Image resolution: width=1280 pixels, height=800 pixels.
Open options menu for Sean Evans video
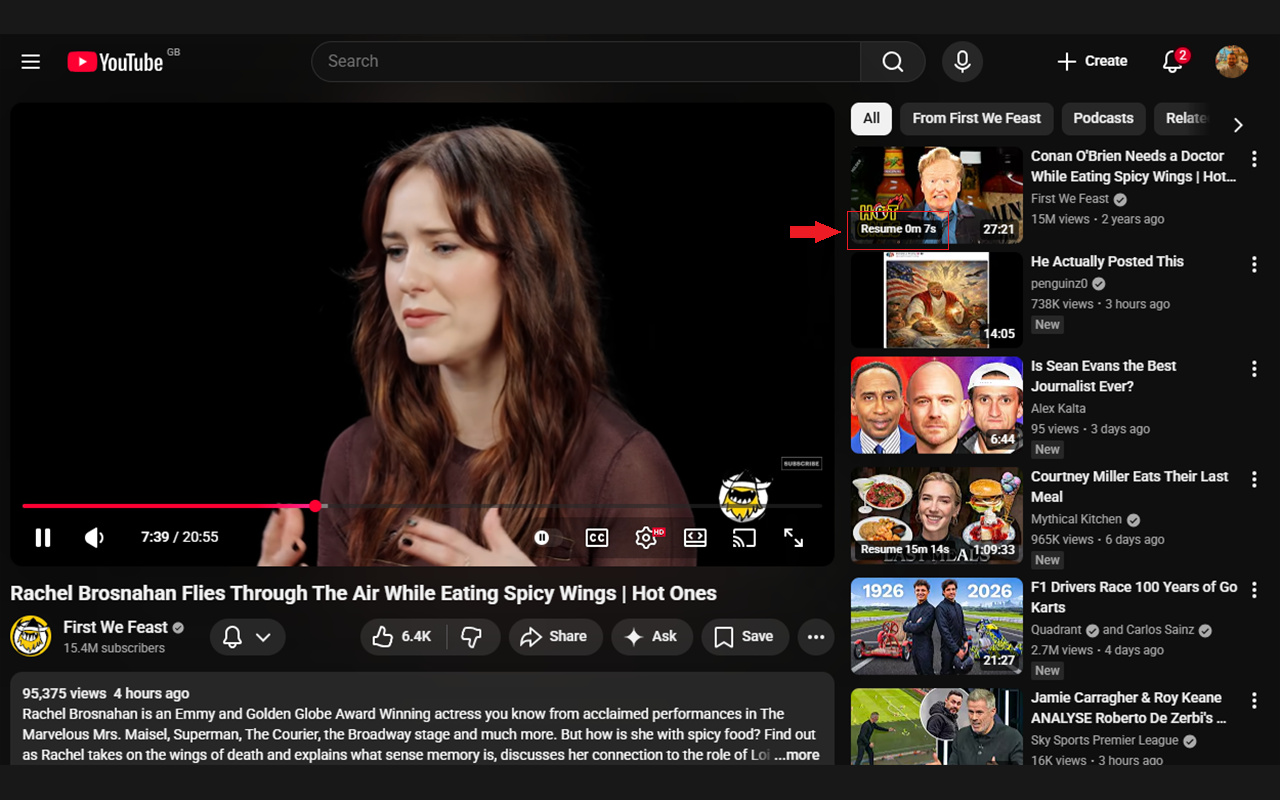[x=1254, y=369]
